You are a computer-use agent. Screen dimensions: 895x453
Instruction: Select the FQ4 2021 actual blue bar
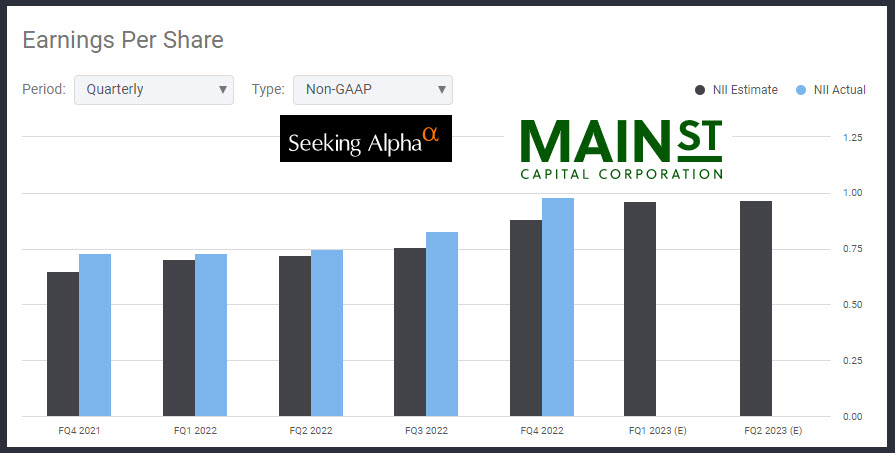click(x=95, y=334)
